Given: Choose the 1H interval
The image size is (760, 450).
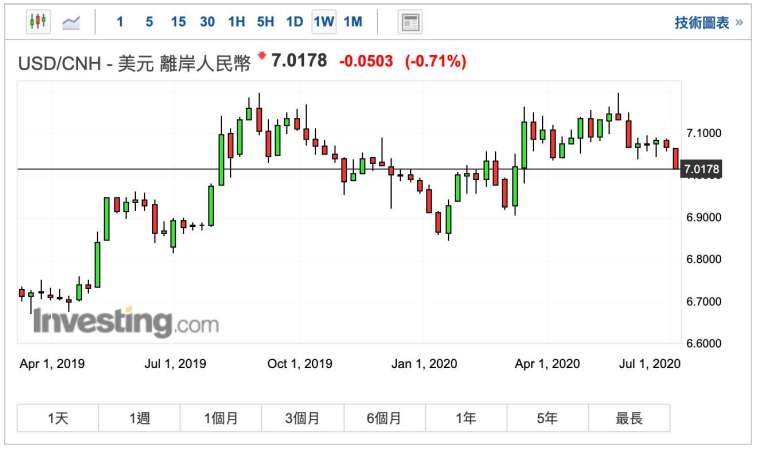Looking at the screenshot, I should pyautogui.click(x=237, y=22).
